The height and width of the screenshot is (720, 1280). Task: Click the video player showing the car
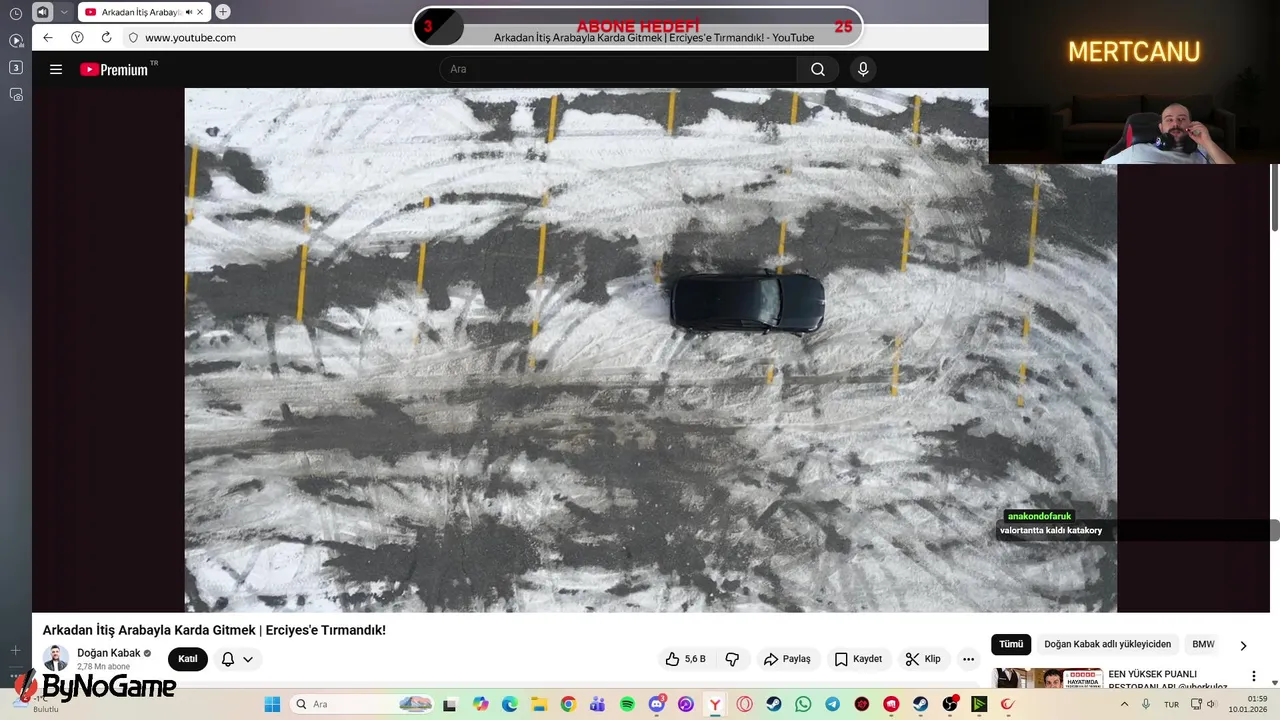click(650, 350)
